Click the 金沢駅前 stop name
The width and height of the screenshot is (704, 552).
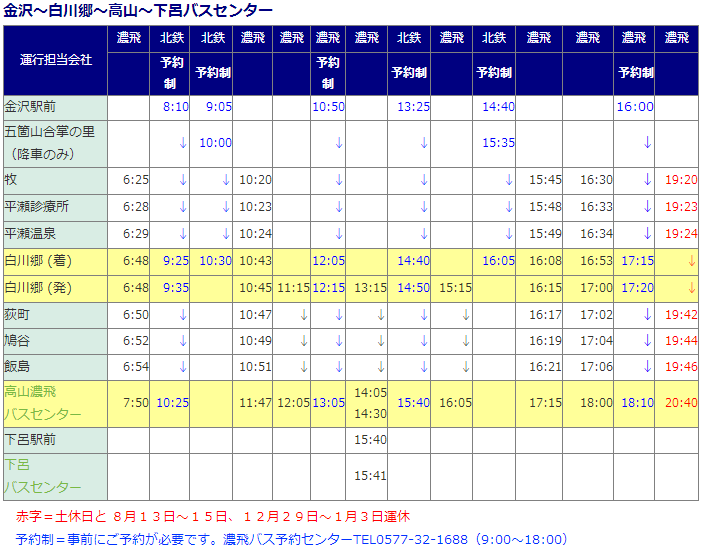coord(30,106)
